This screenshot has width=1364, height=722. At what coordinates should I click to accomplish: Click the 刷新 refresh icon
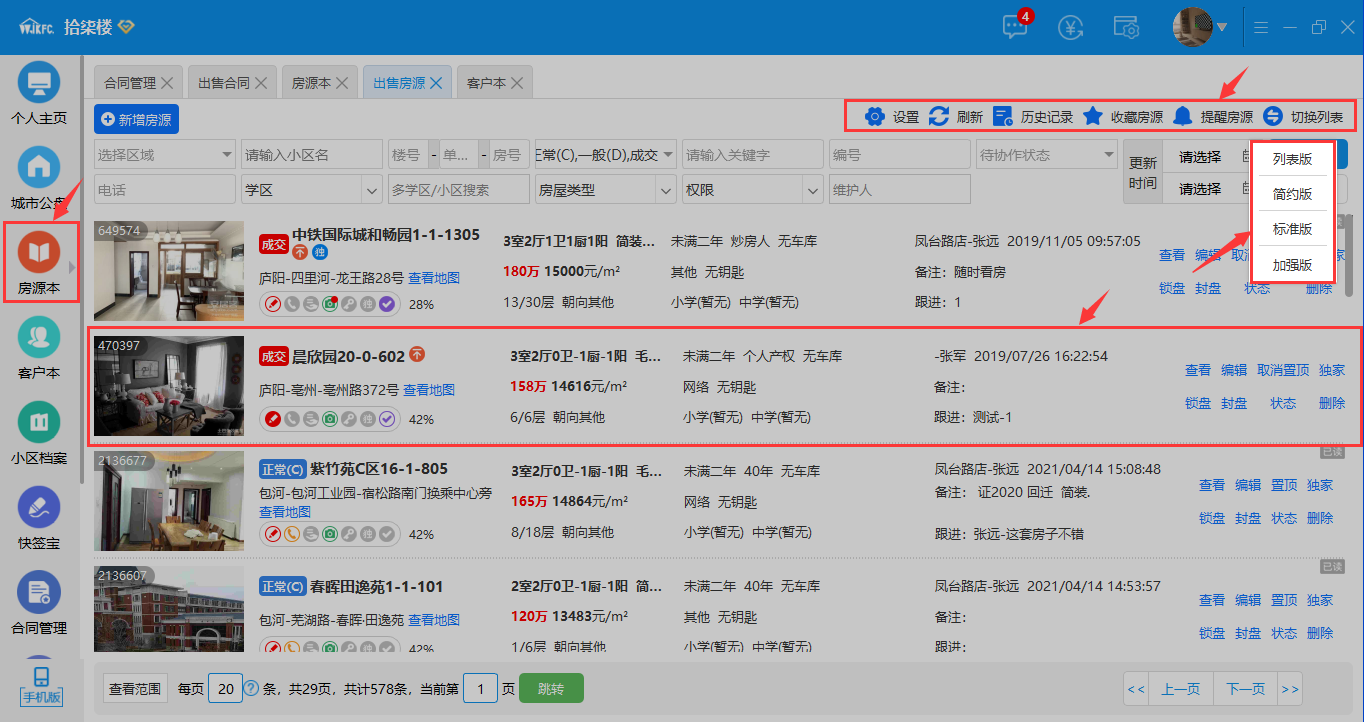coord(939,117)
